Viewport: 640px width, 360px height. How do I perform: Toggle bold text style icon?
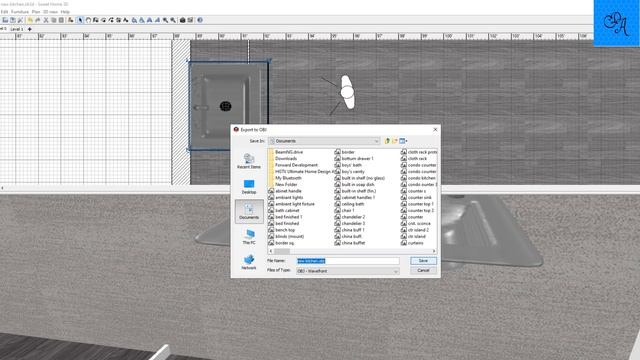(149, 20)
